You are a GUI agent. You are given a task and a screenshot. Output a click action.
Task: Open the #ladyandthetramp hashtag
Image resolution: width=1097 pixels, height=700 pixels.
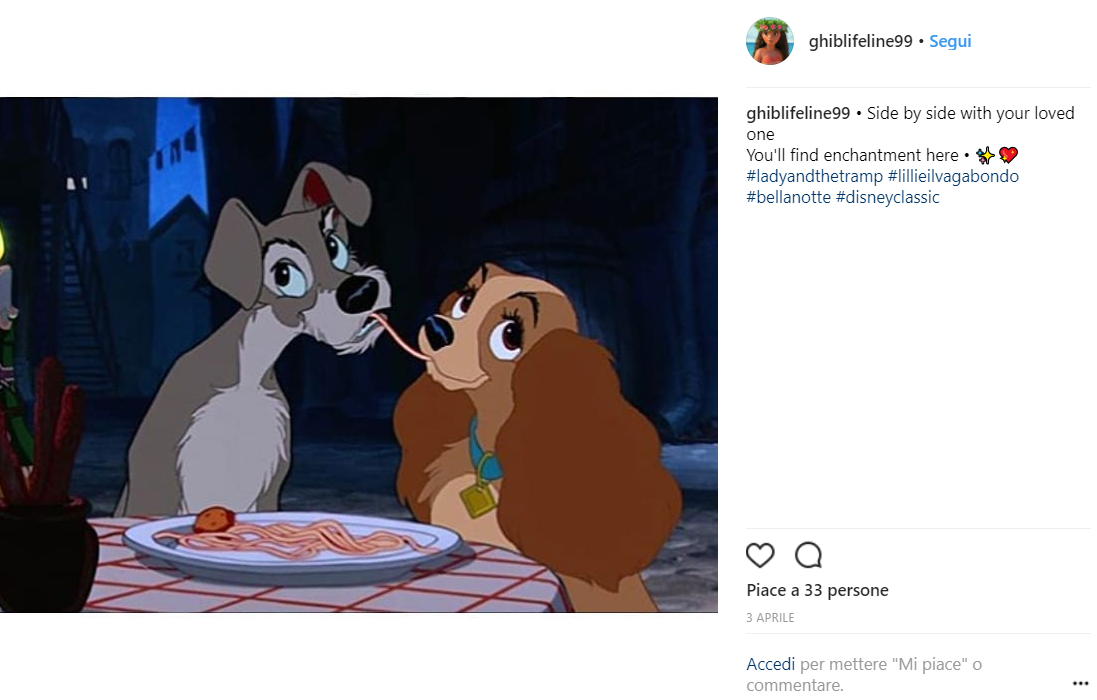pyautogui.click(x=814, y=176)
